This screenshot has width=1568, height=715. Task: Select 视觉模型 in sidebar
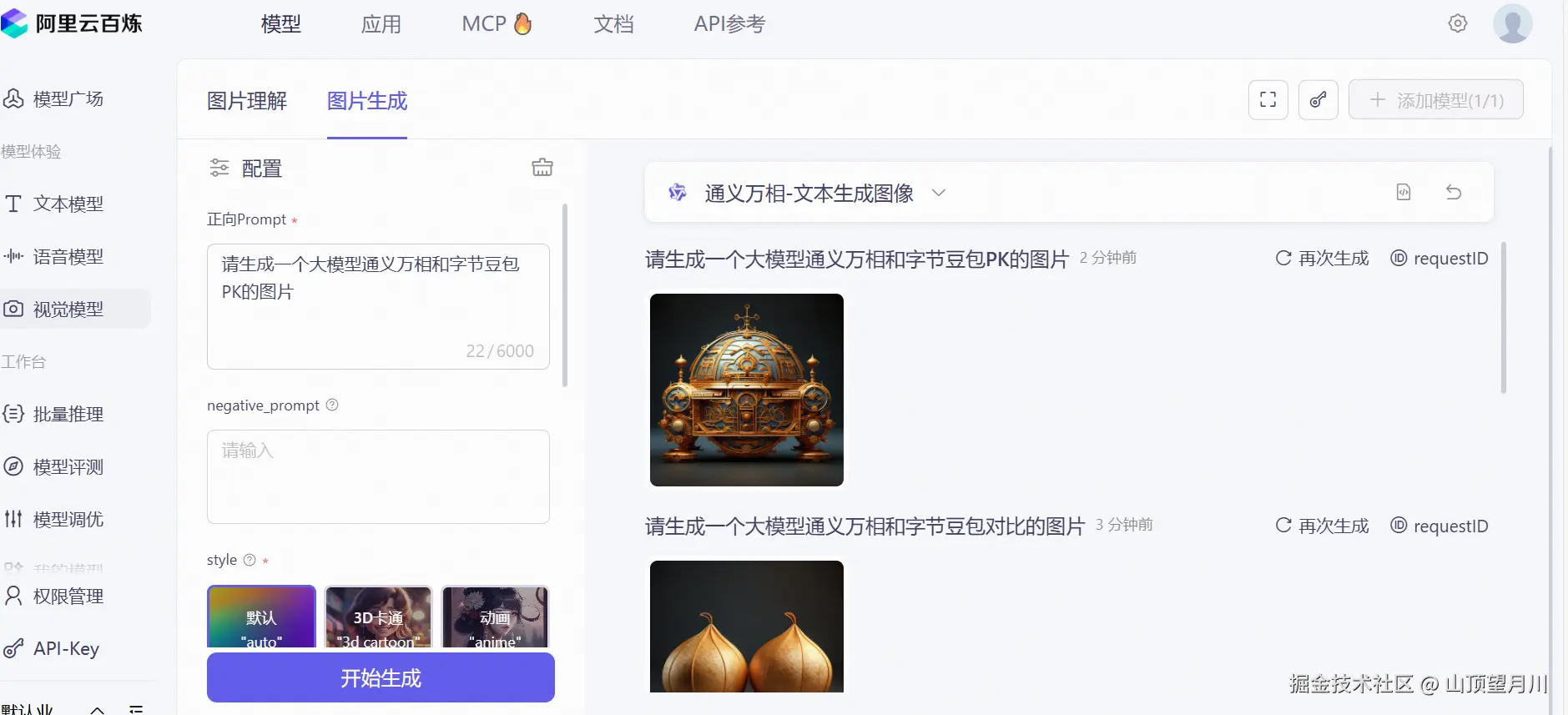(x=76, y=309)
